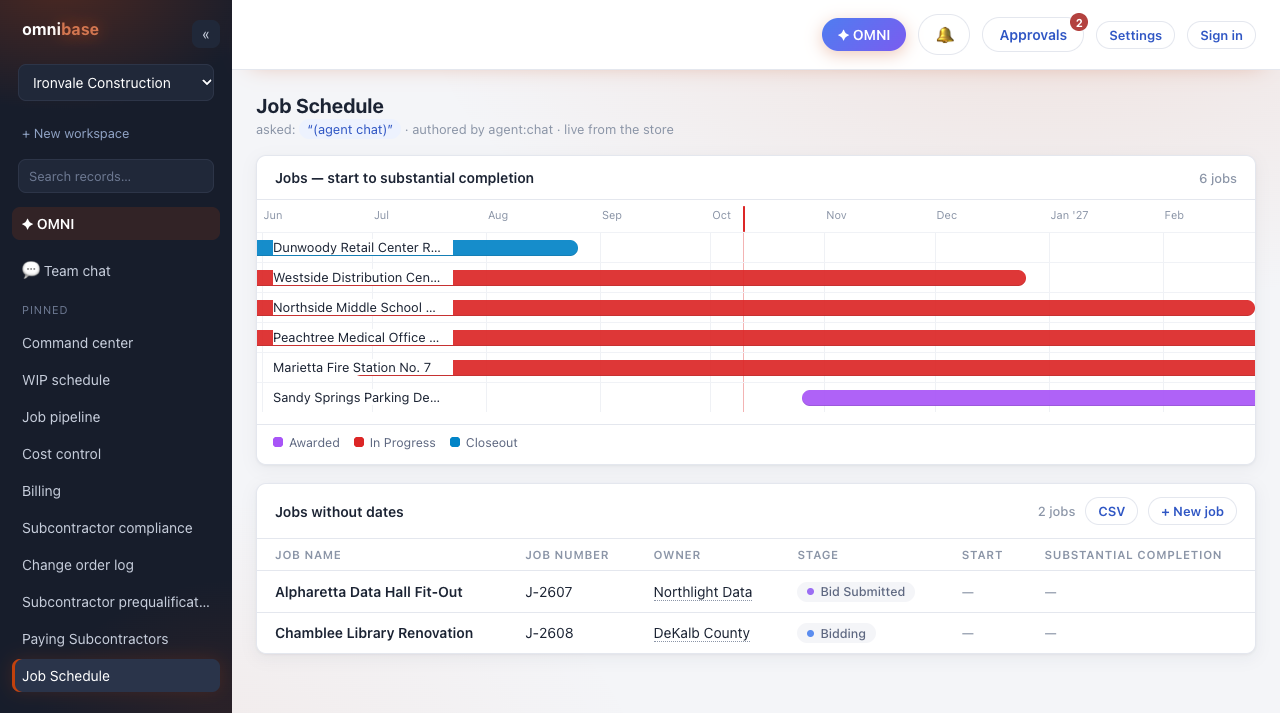Focus the Search records field

[116, 176]
